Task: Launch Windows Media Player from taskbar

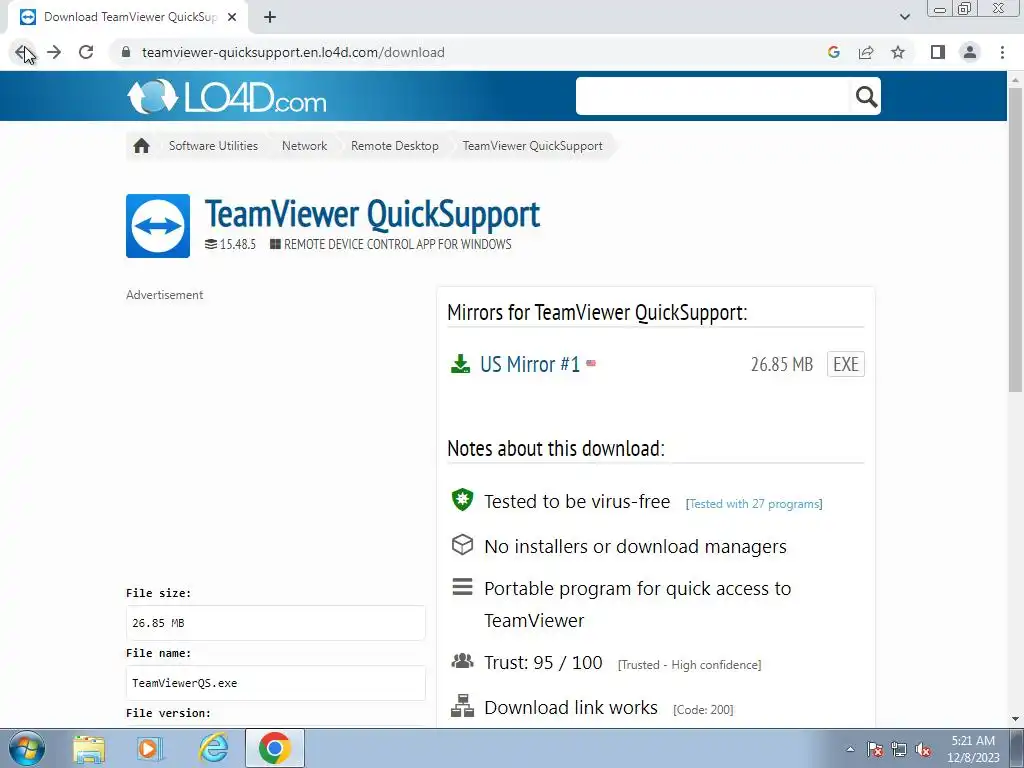Action: click(x=150, y=748)
